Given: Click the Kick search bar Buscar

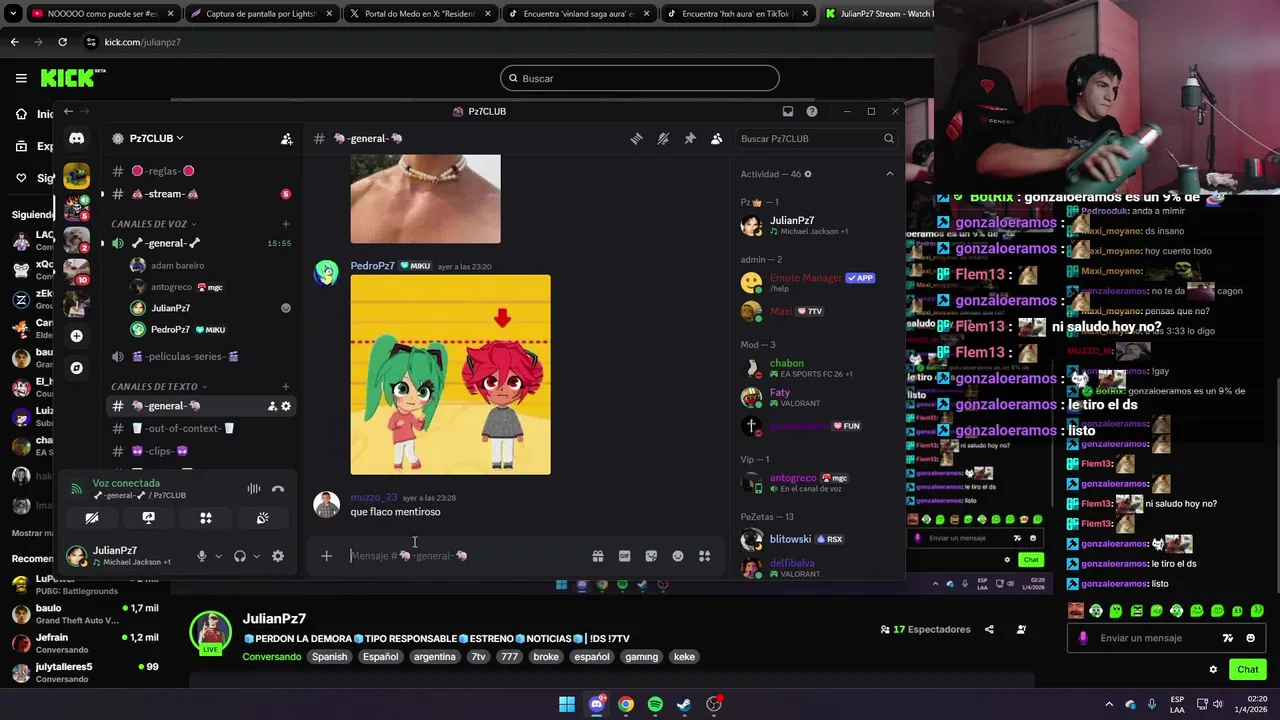Looking at the screenshot, I should 640,78.
